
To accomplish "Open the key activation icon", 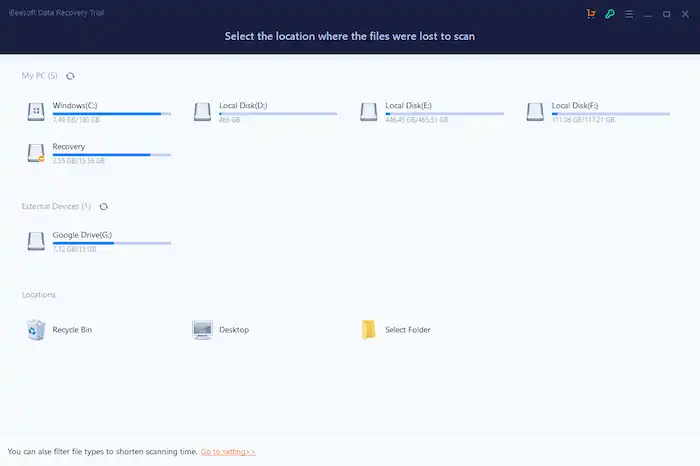I will [609, 14].
